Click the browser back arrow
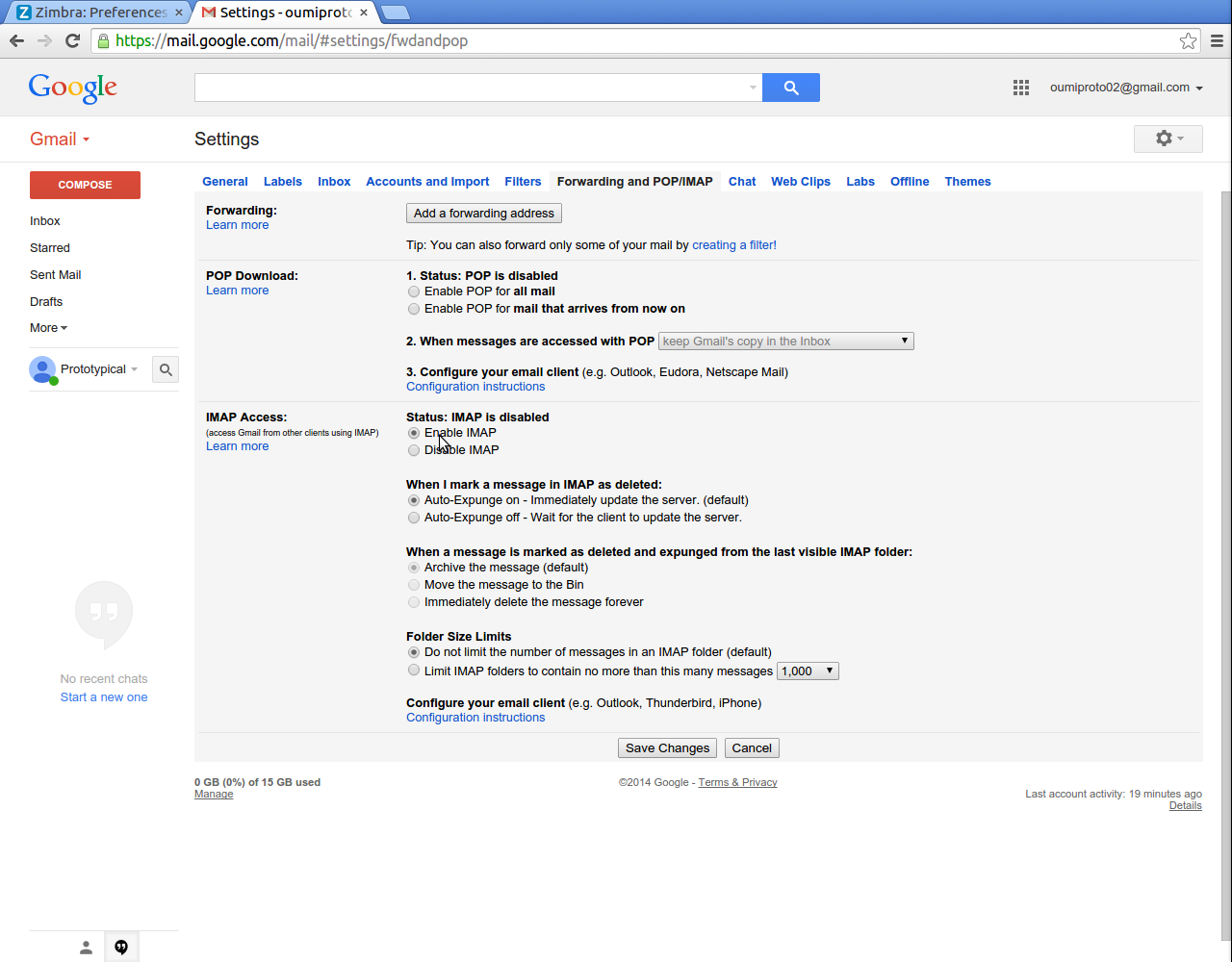This screenshot has width=1232, height=962. point(16,40)
